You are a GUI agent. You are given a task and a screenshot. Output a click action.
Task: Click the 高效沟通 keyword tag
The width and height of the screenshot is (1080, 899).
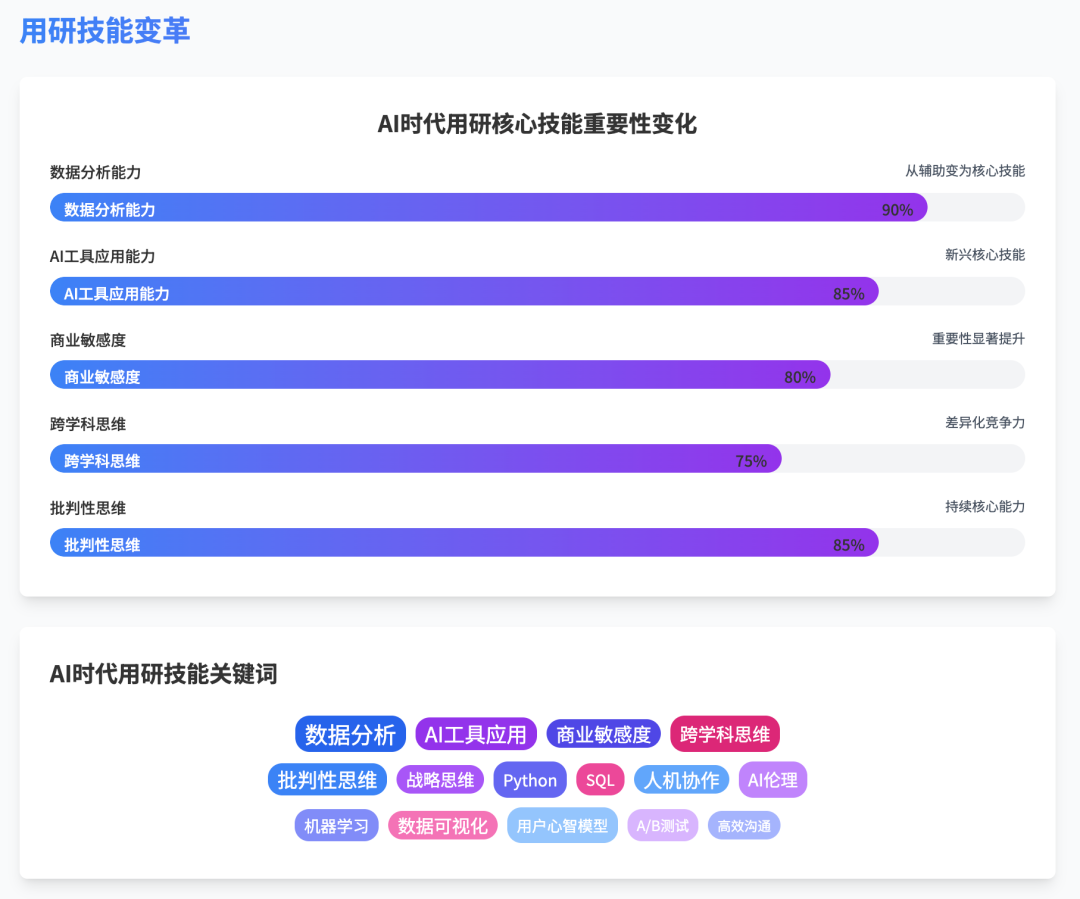744,826
